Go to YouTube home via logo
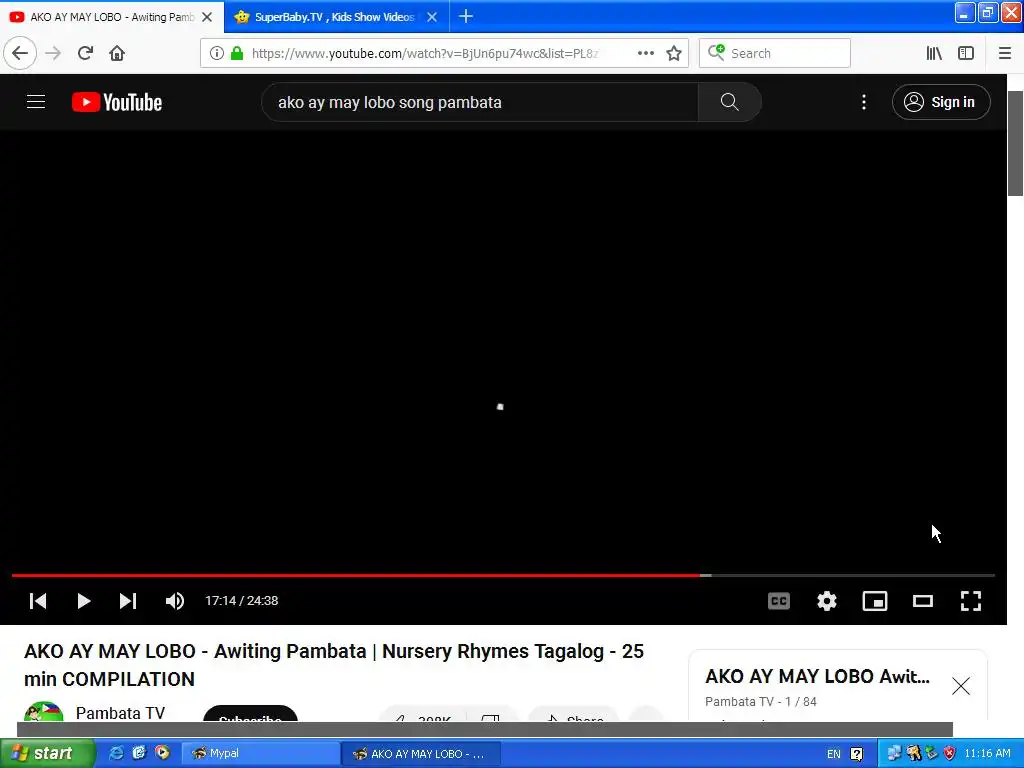The image size is (1024, 768). [117, 102]
